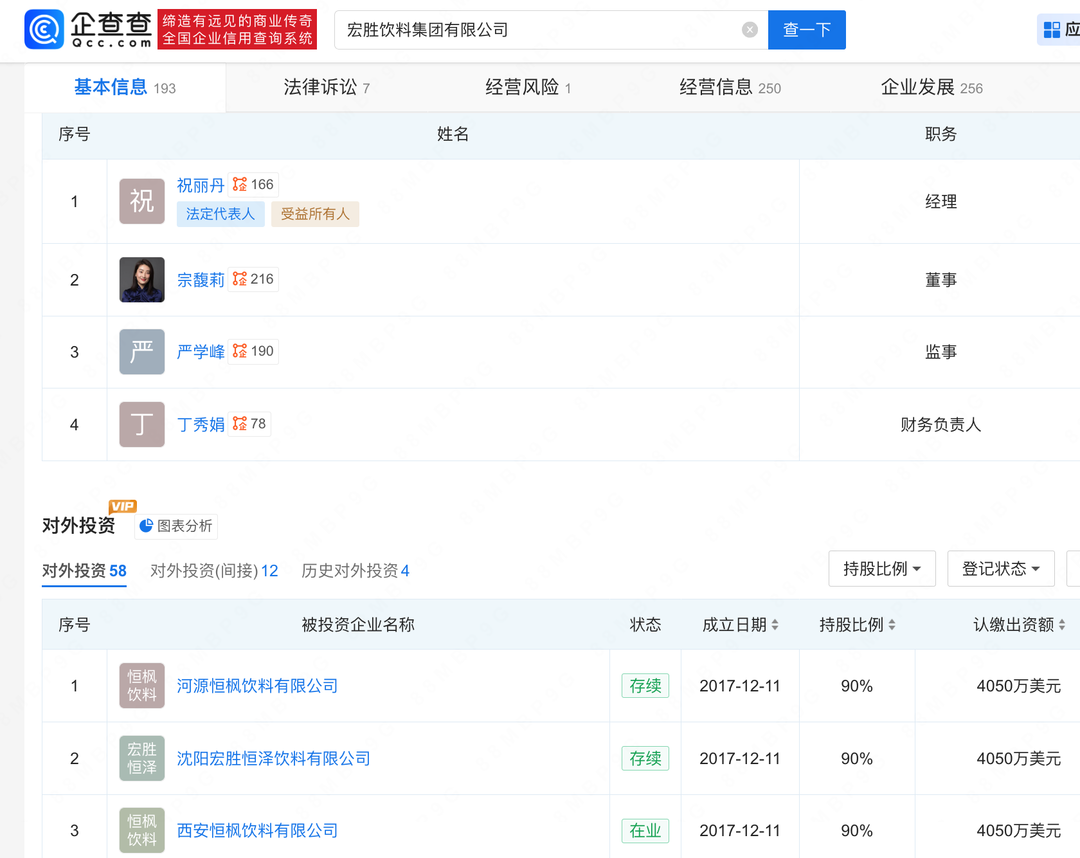The height and width of the screenshot is (858, 1080).
Task: Click the apps grid icon at top right
Action: pyautogui.click(x=1052, y=30)
